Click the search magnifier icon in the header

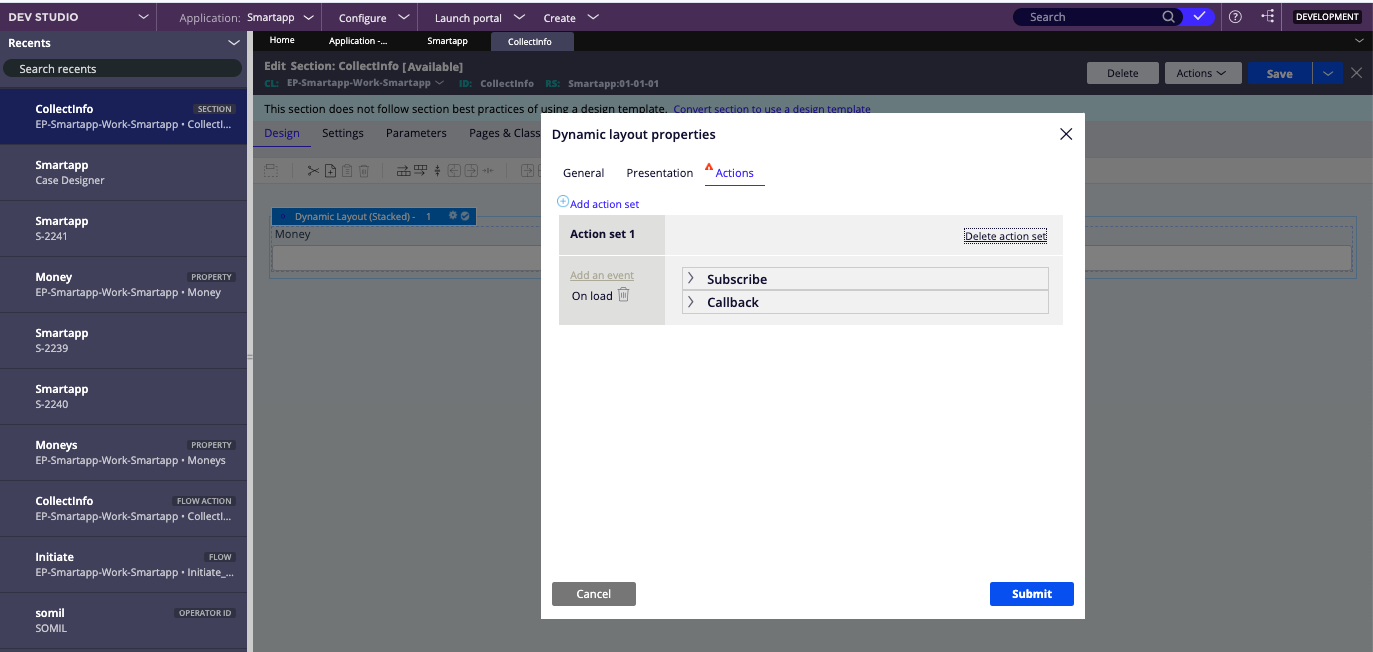tap(1169, 17)
